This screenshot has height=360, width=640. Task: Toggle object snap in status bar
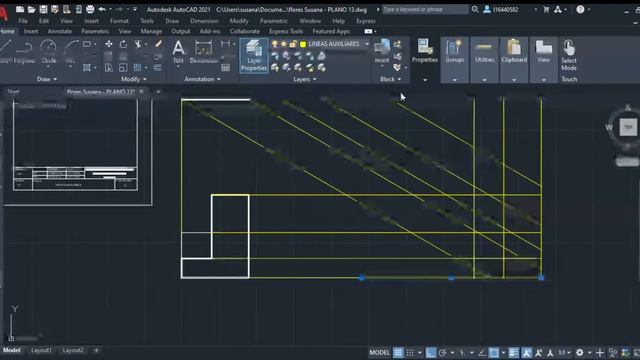coord(493,352)
